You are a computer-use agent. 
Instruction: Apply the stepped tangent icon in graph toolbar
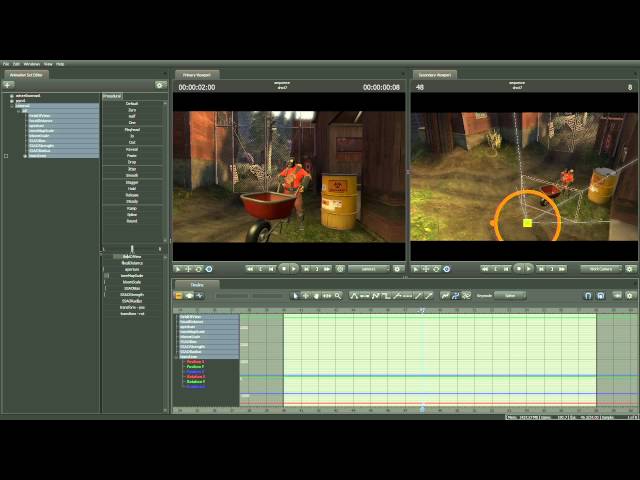click(386, 296)
